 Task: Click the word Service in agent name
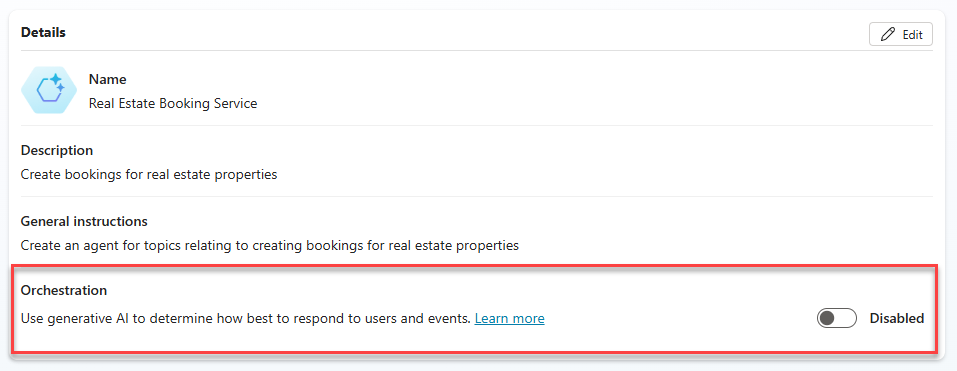click(x=234, y=104)
